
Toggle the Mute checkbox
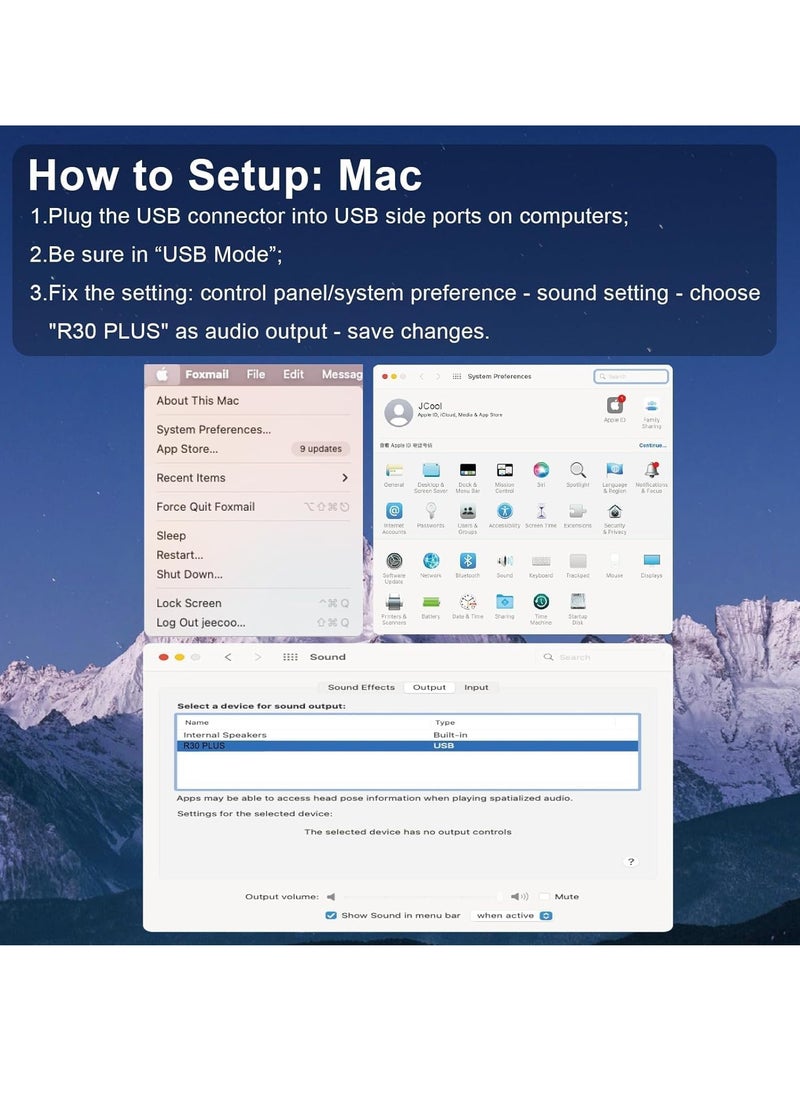(544, 897)
